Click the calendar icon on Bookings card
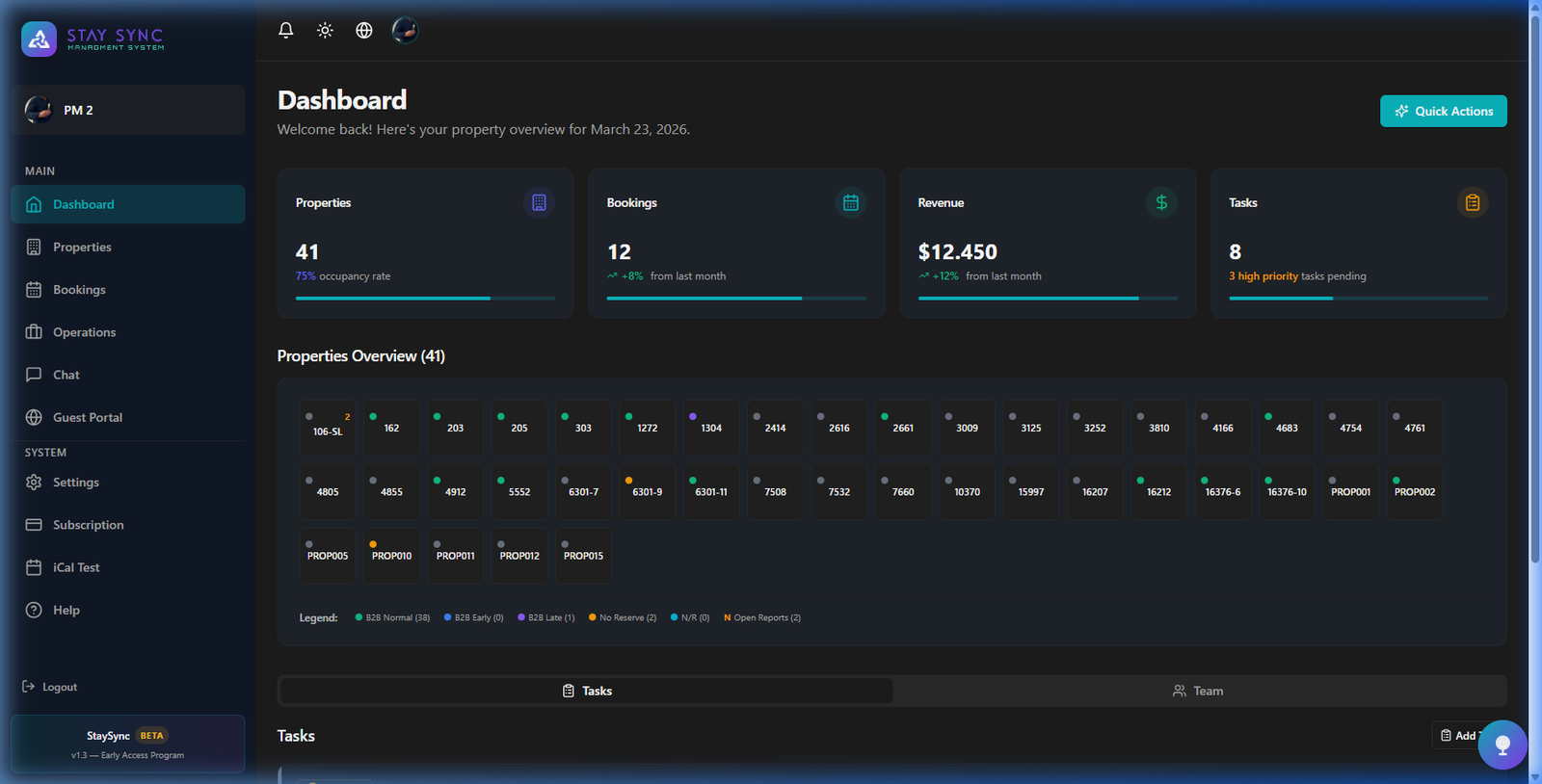Screen dimensions: 1542x784 pos(851,202)
